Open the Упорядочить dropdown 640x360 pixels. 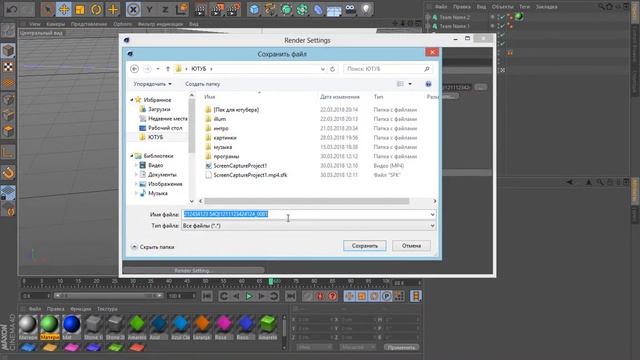coord(153,84)
